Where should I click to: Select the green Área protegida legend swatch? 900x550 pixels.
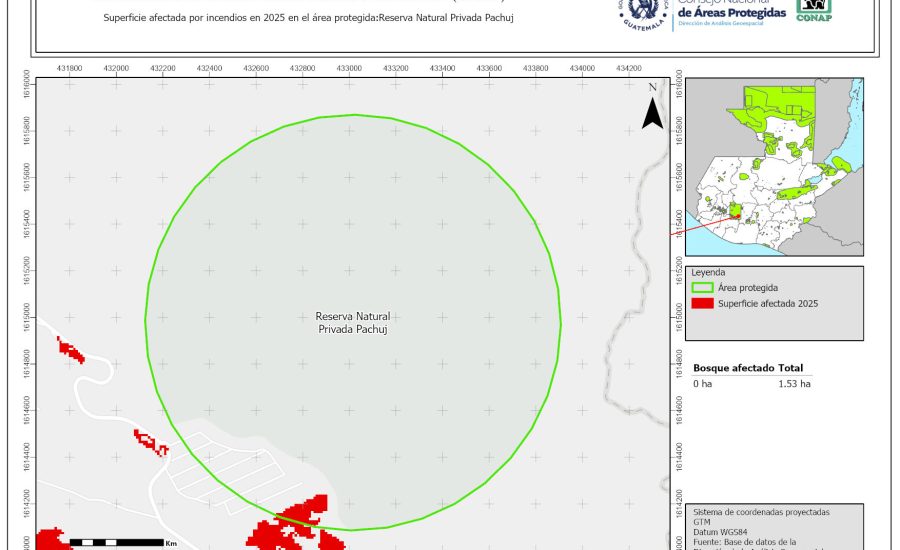(703, 288)
